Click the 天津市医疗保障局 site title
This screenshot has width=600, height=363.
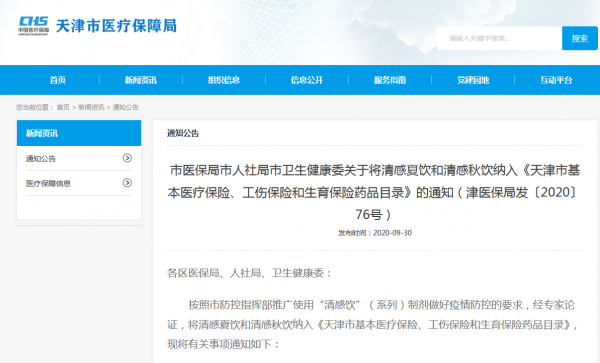[x=116, y=26]
